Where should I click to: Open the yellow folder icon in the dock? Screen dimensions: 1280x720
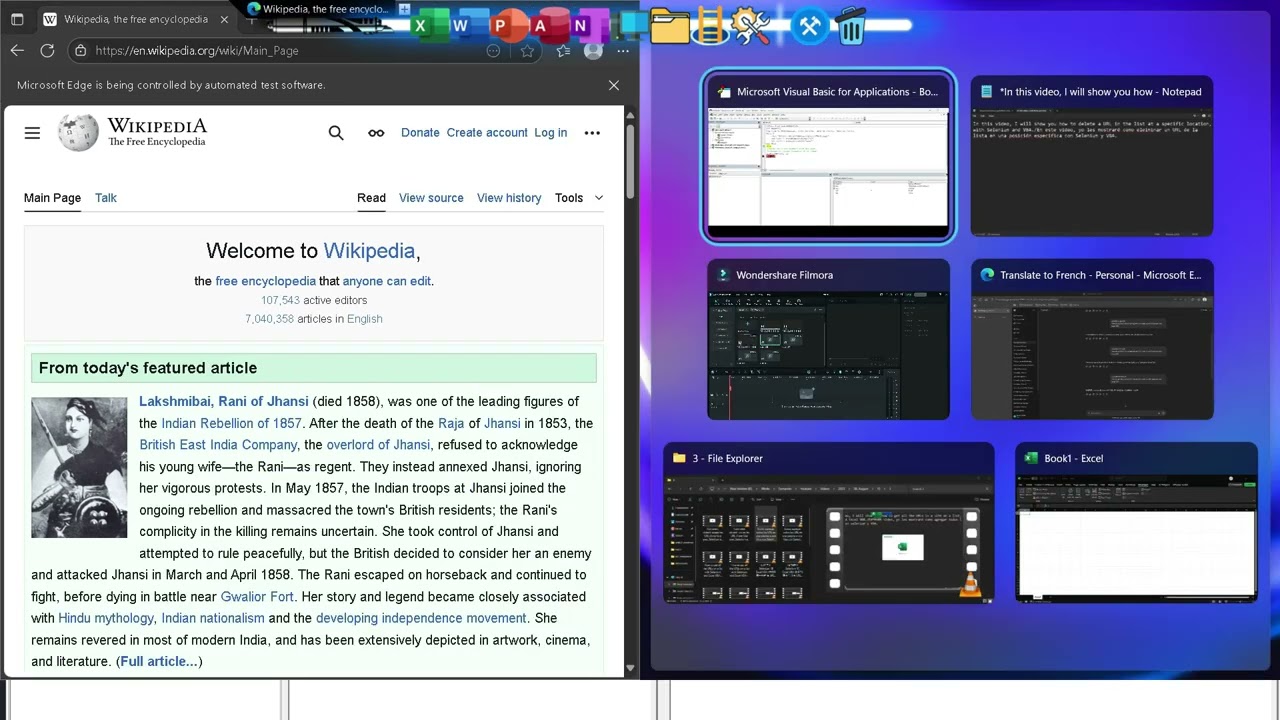669,26
